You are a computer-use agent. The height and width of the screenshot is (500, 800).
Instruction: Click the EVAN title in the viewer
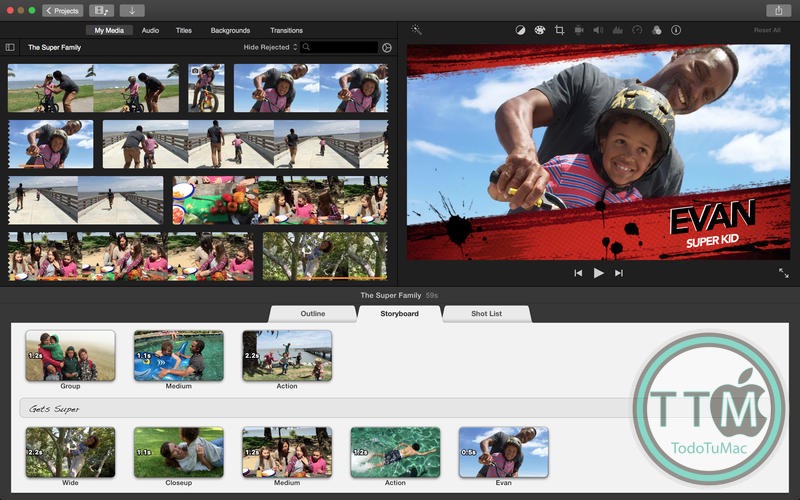[712, 217]
